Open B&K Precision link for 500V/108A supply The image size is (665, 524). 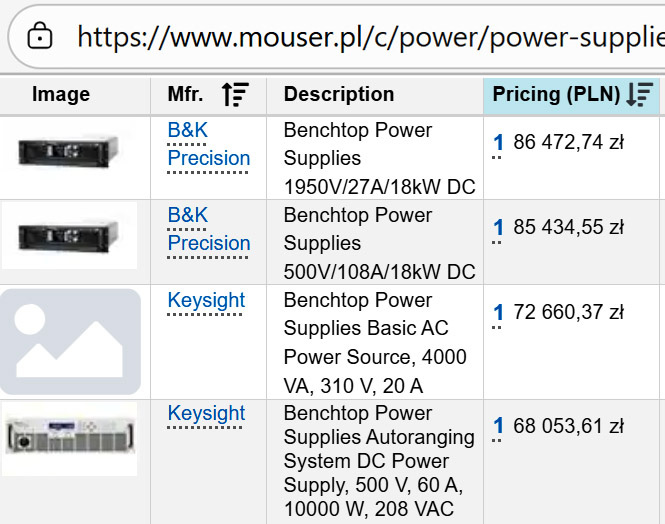(208, 229)
